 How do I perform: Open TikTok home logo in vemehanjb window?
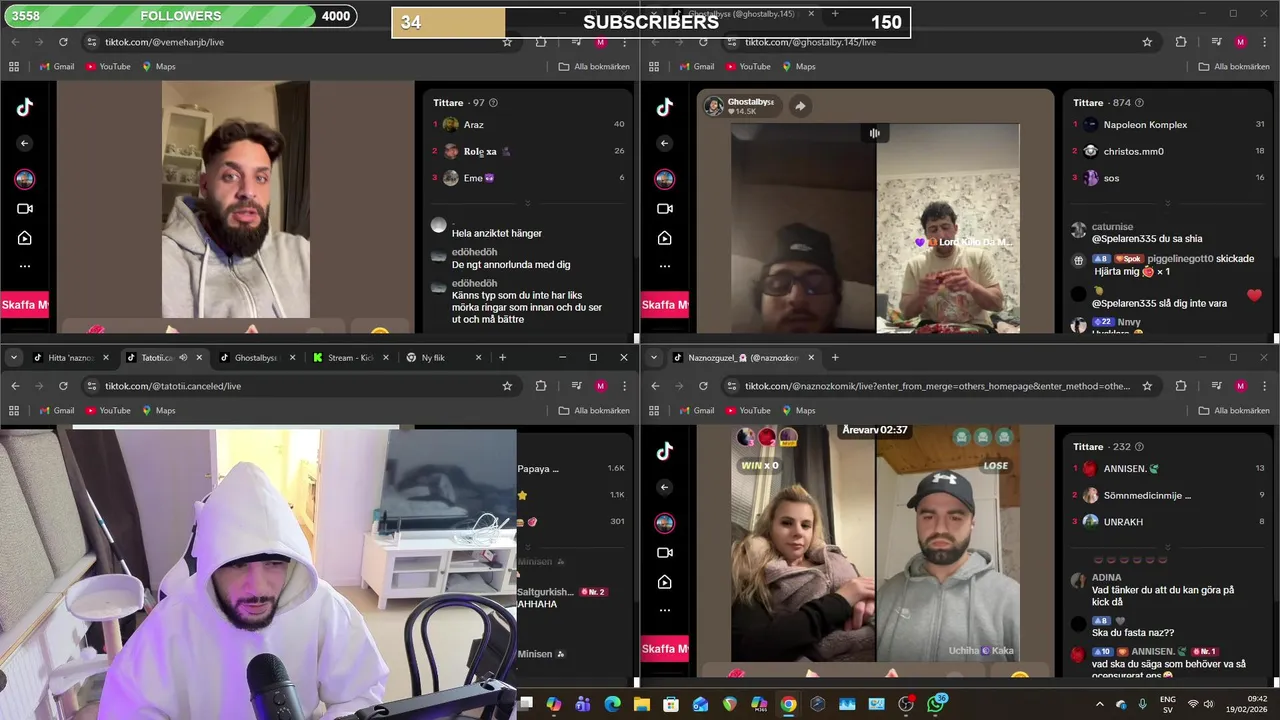tap(25, 108)
